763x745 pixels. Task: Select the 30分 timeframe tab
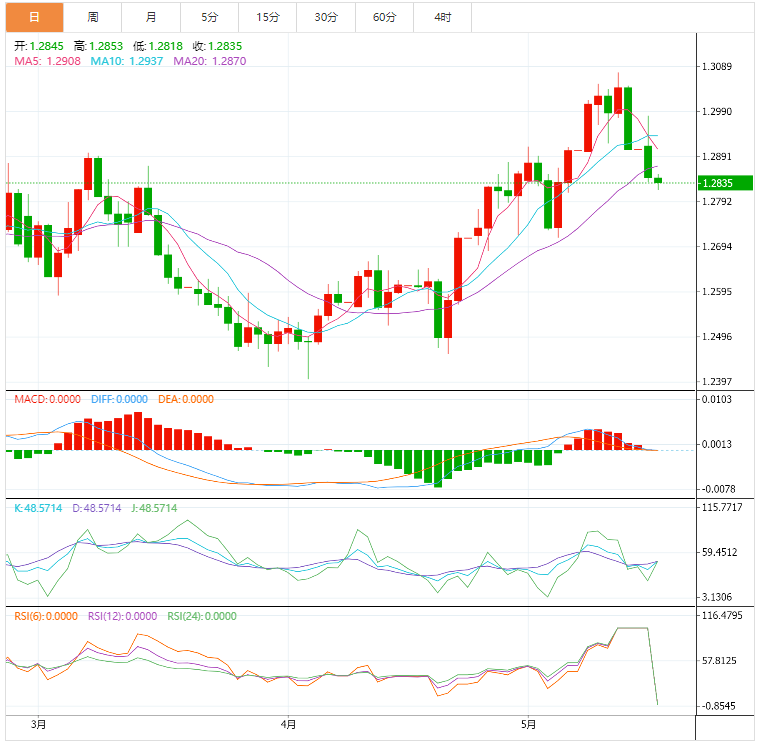click(x=326, y=17)
